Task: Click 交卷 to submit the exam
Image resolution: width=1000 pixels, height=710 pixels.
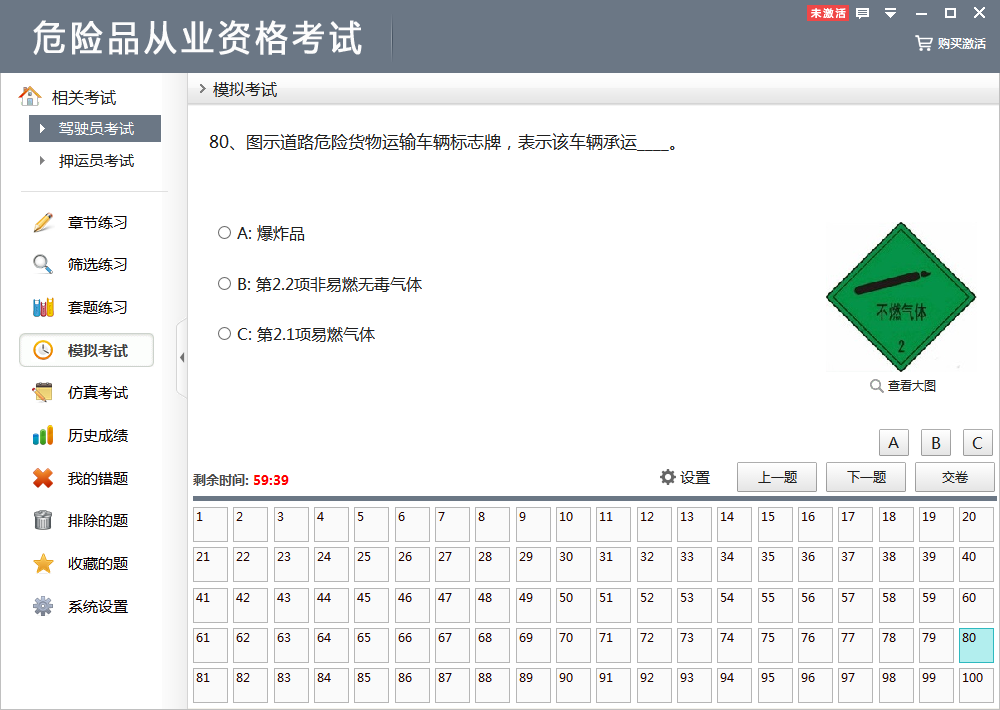Action: click(x=954, y=477)
